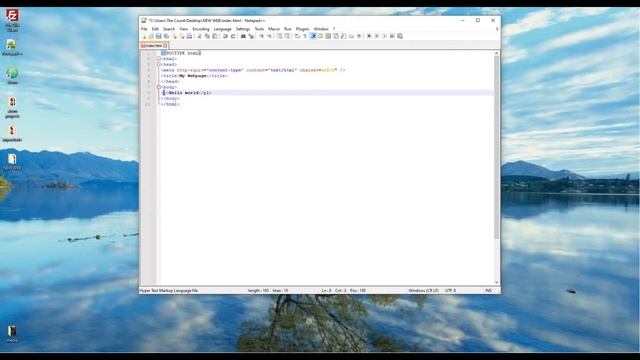The height and width of the screenshot is (360, 640).
Task: Open the Notepad++ desktop shortcut
Action: (x=12, y=47)
